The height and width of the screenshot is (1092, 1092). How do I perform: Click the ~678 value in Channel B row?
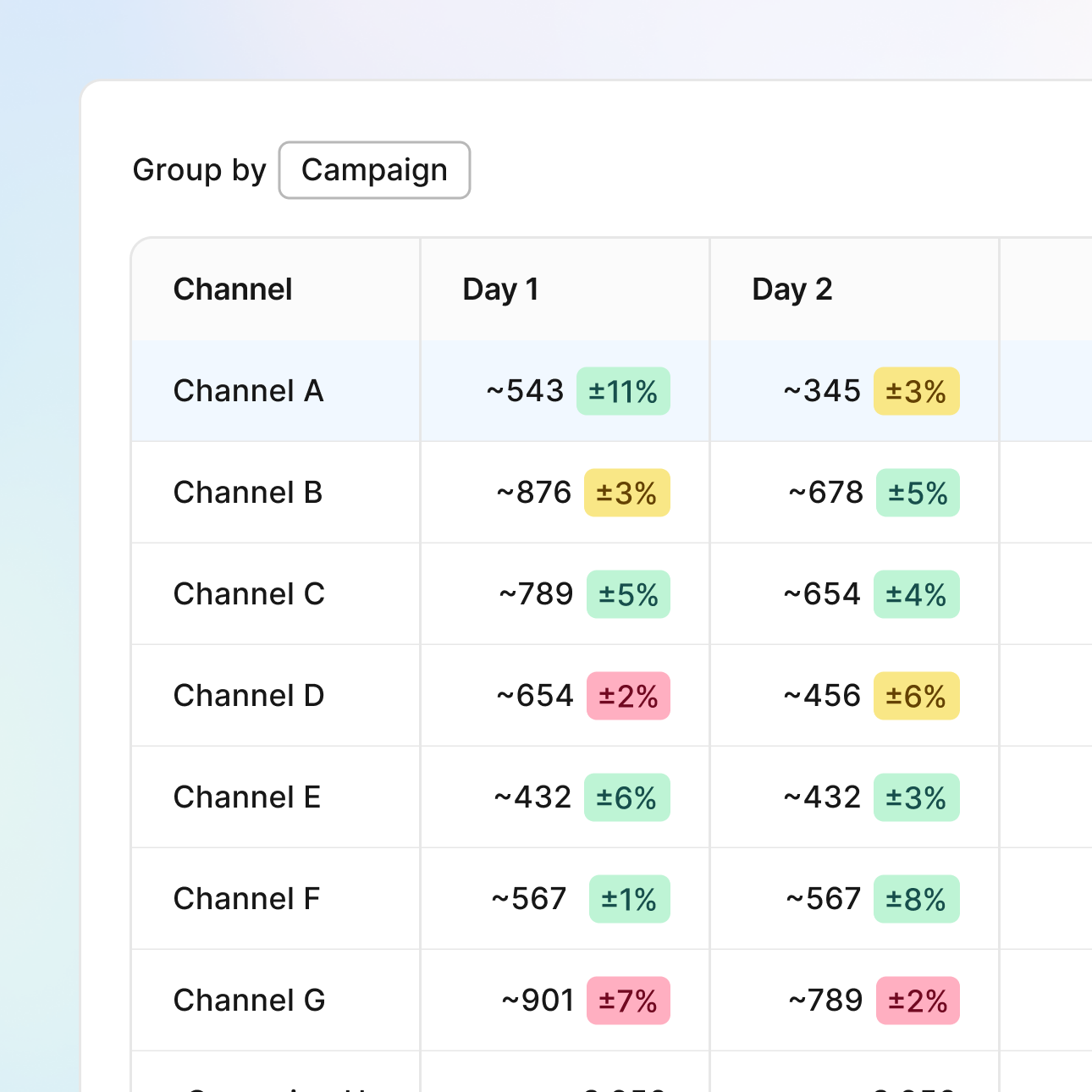pos(825,493)
